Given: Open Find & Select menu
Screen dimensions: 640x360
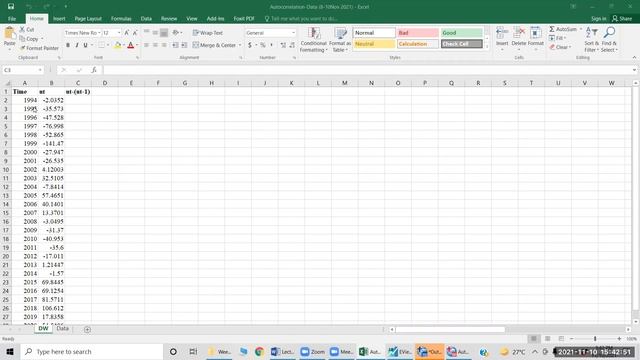Looking at the screenshot, I should [x=609, y=40].
